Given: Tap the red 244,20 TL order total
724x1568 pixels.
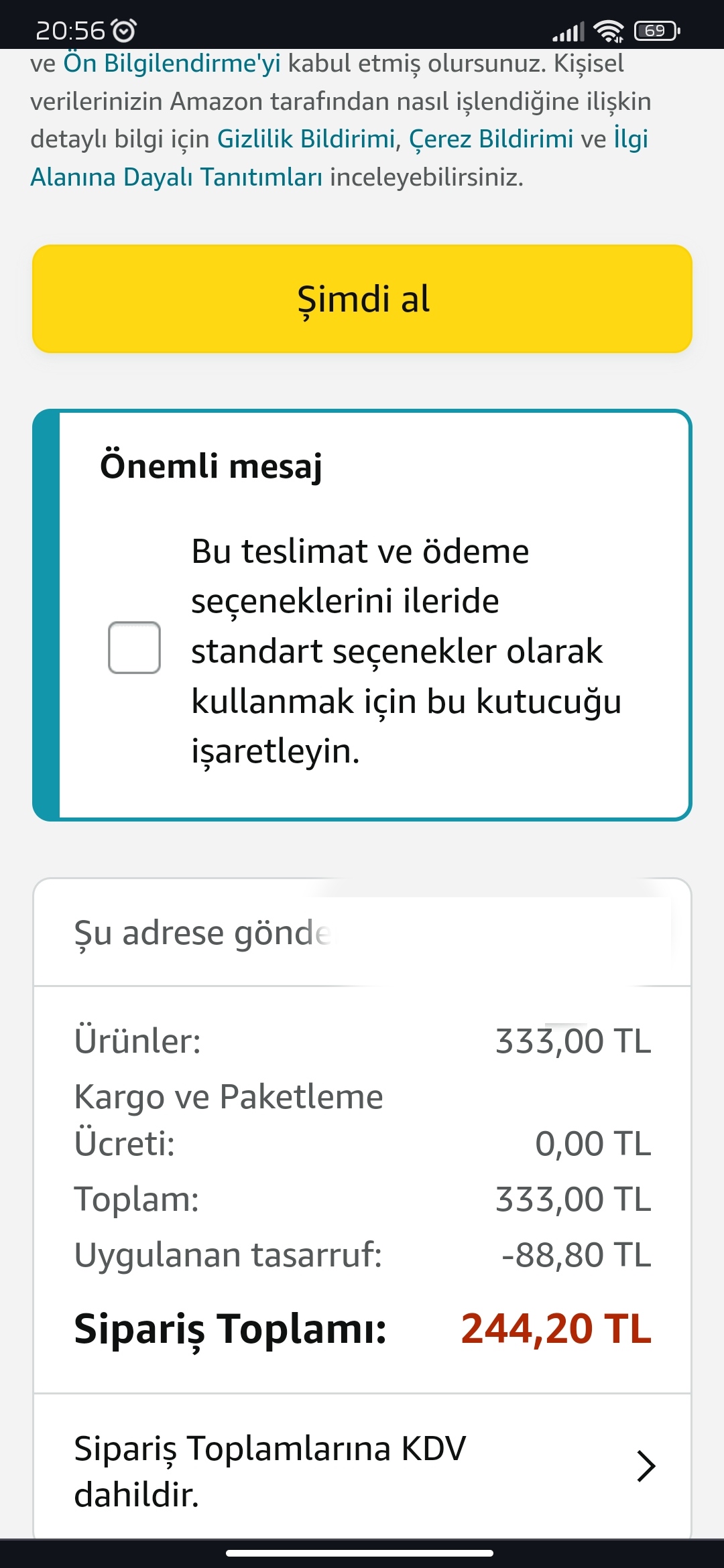Looking at the screenshot, I should pos(556,1328).
